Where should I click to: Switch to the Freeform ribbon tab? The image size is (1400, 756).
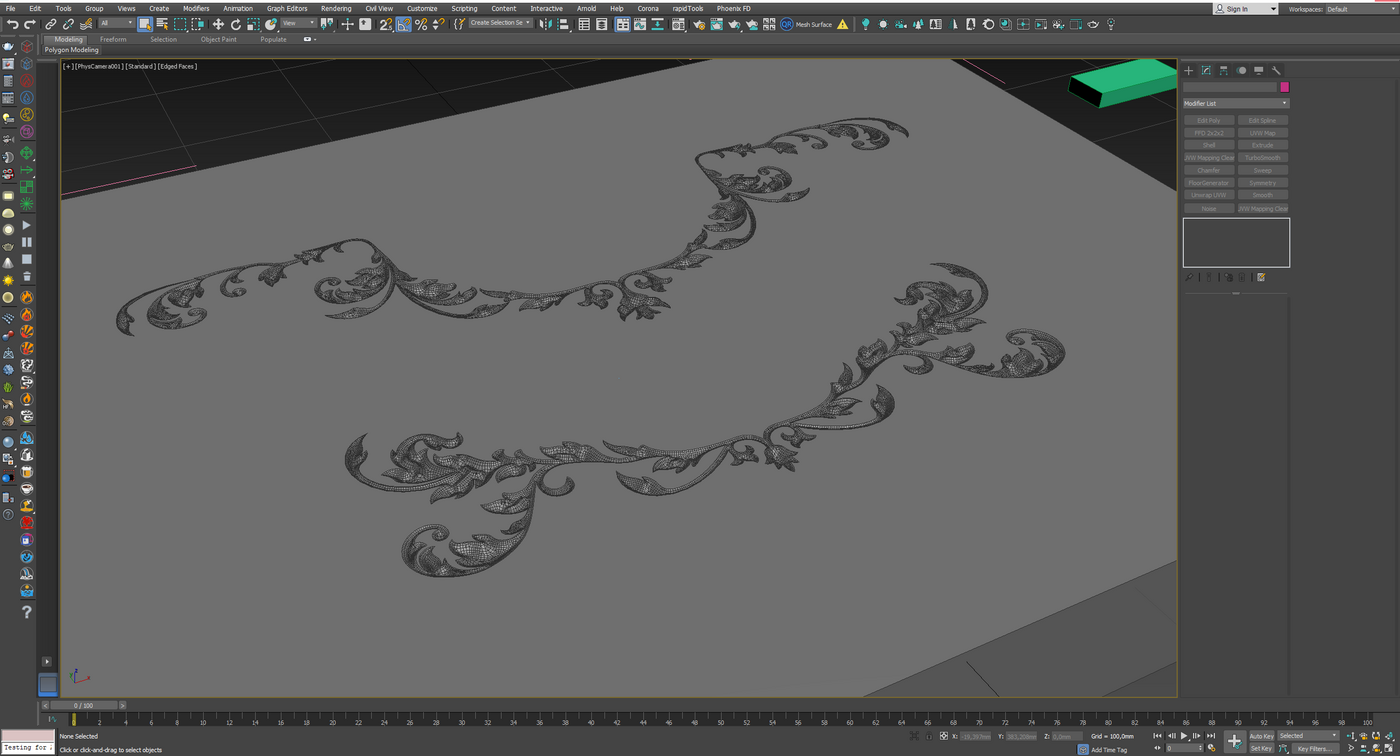pyautogui.click(x=113, y=39)
